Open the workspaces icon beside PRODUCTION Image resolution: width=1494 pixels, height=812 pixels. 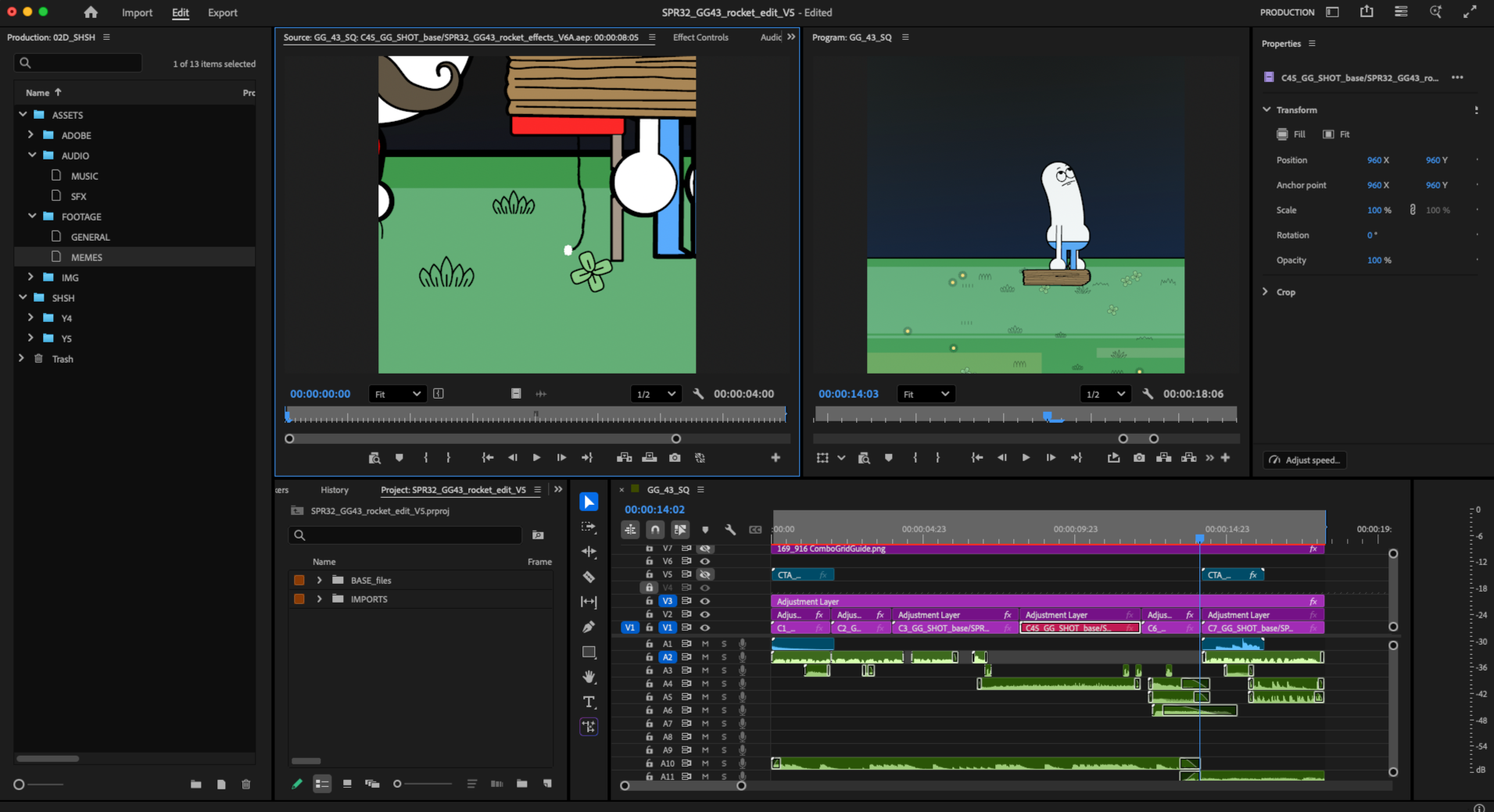pos(1332,12)
